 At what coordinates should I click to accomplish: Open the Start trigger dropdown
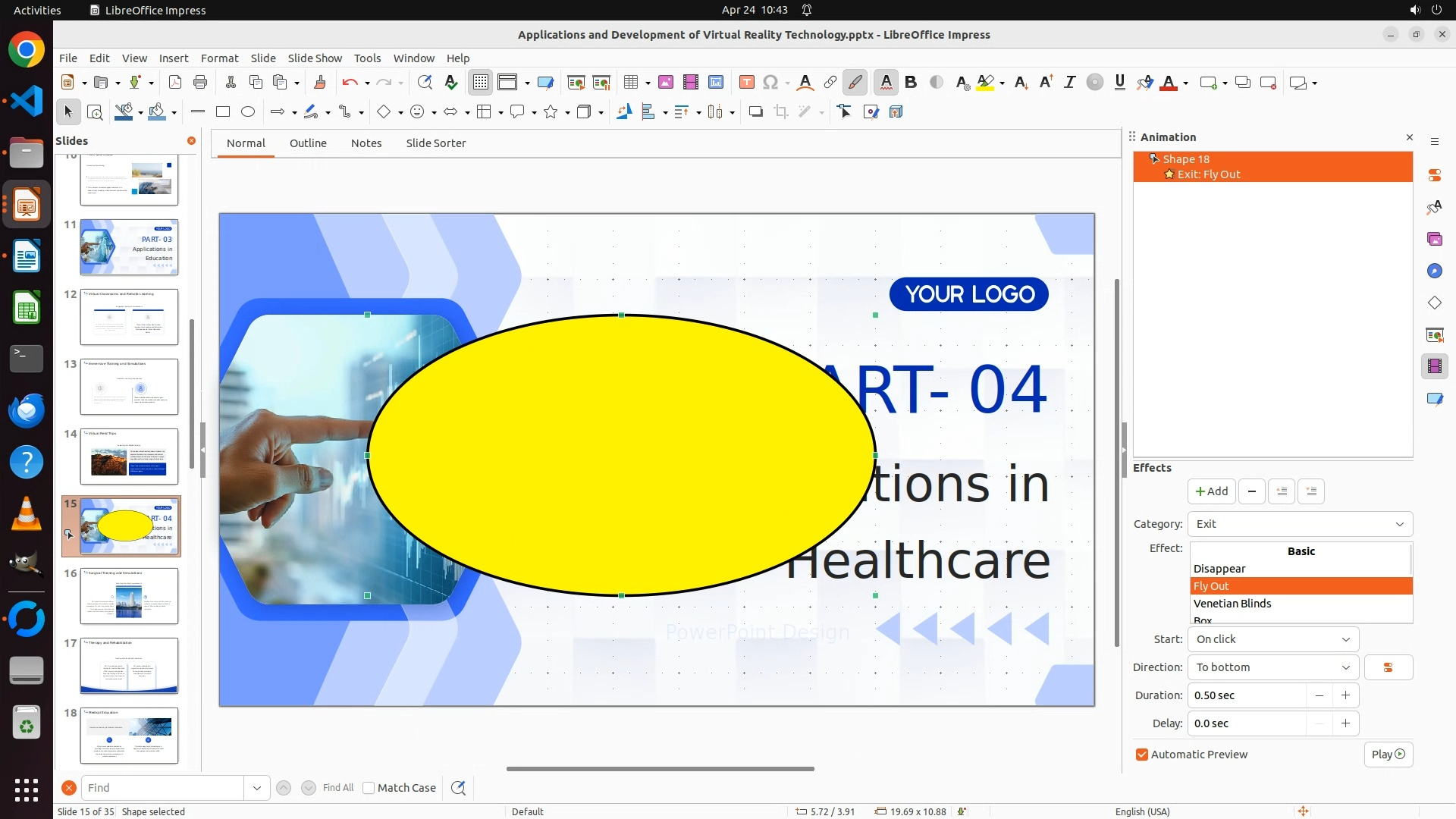1272,639
